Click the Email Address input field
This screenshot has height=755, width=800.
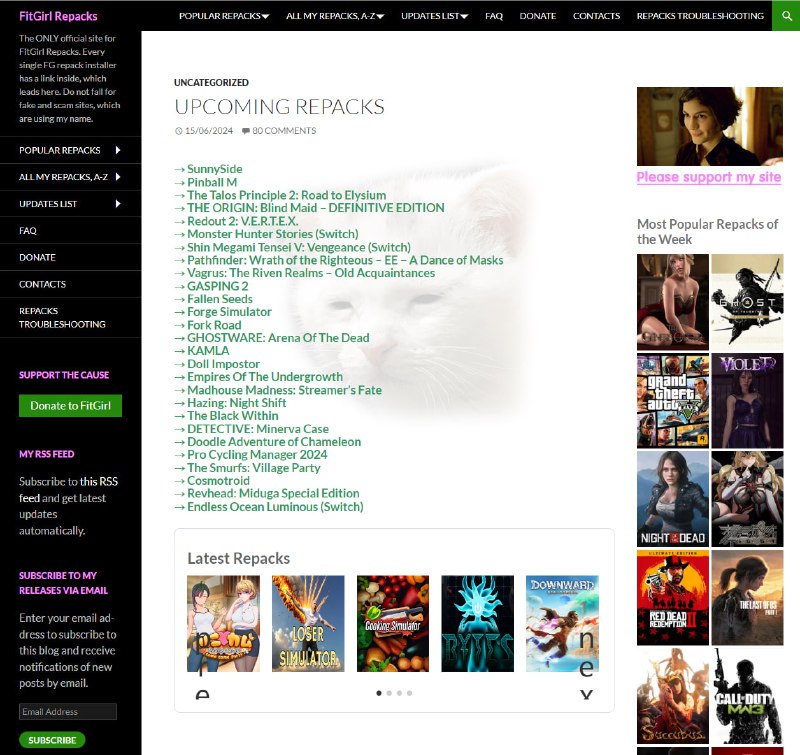68,712
